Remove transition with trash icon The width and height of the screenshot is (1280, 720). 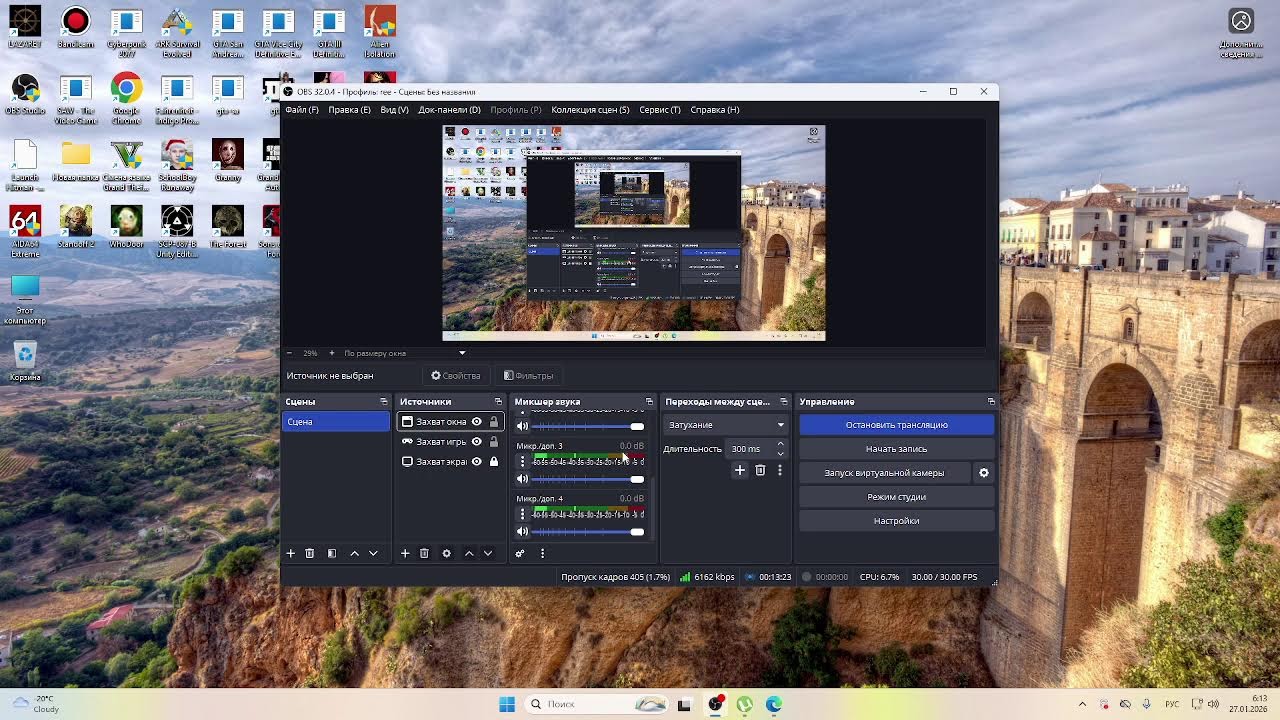[x=760, y=470]
